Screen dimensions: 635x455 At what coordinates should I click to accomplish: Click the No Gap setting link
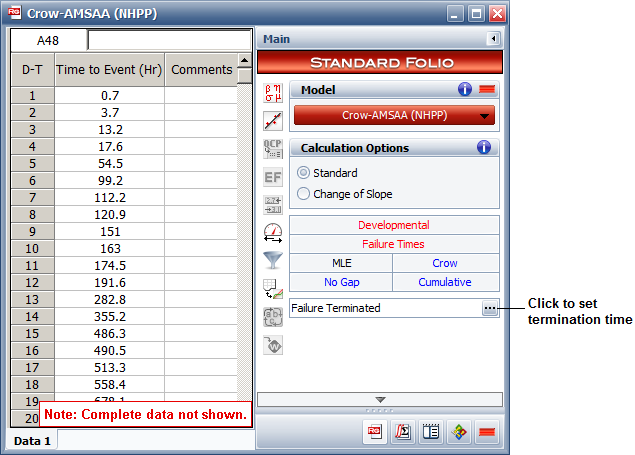pyautogui.click(x=341, y=282)
